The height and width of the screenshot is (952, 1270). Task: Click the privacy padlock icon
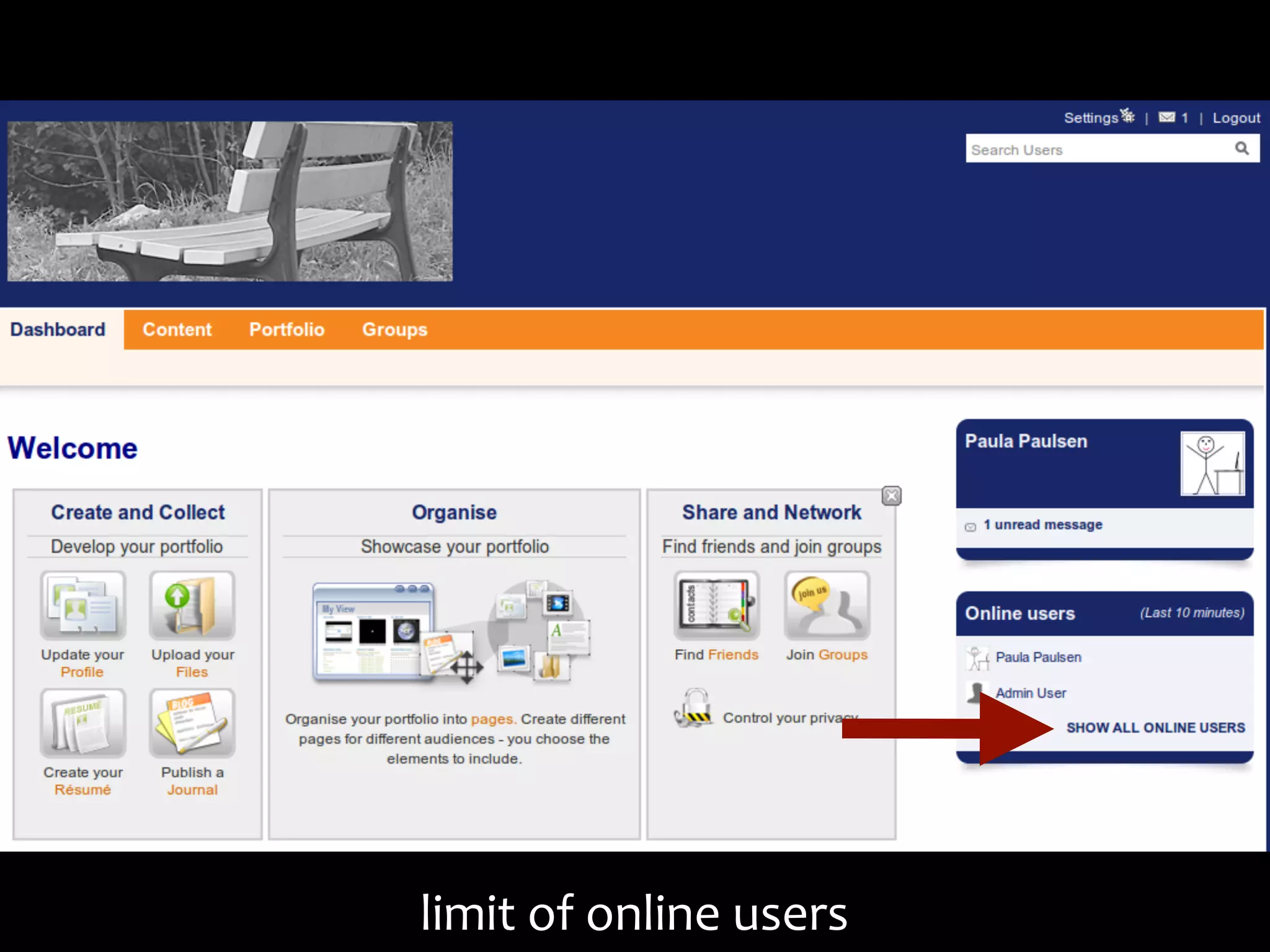point(693,708)
